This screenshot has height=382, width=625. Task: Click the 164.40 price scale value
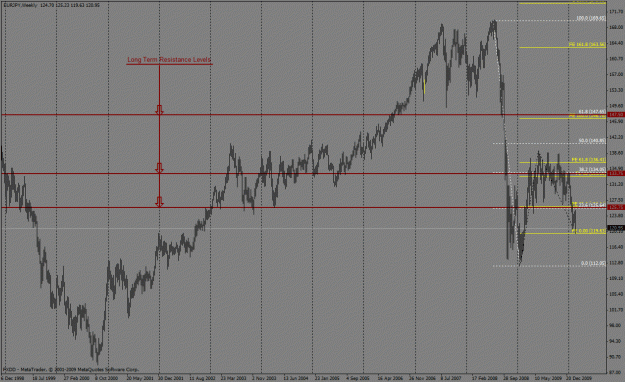point(616,43)
